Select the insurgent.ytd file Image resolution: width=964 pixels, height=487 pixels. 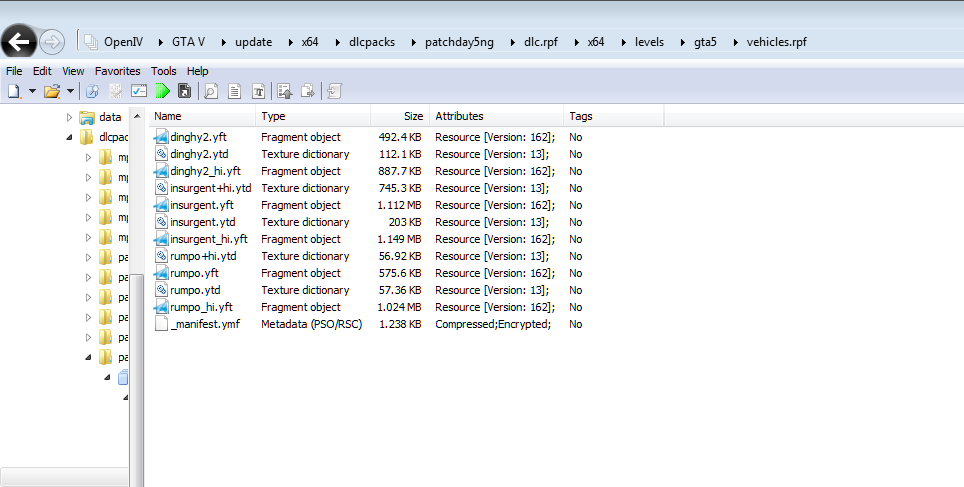[203, 223]
